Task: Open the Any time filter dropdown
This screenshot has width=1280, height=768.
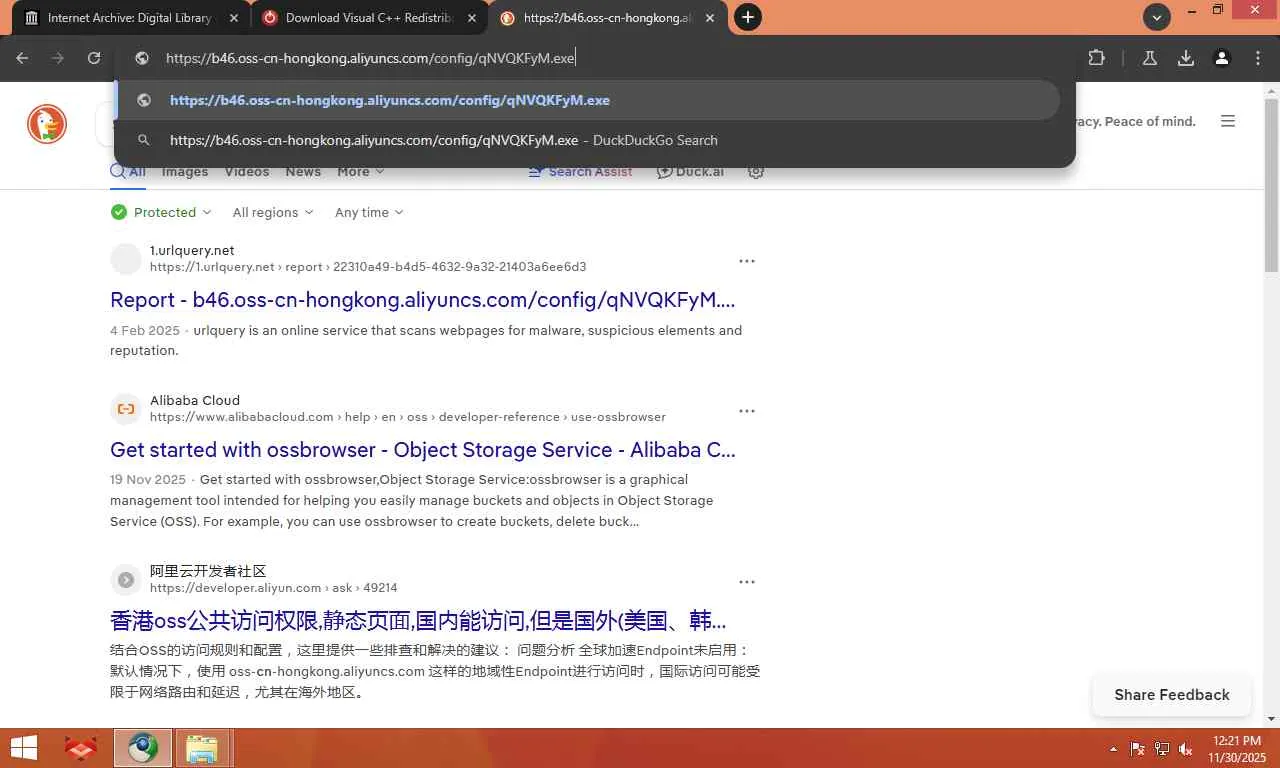Action: point(369,212)
